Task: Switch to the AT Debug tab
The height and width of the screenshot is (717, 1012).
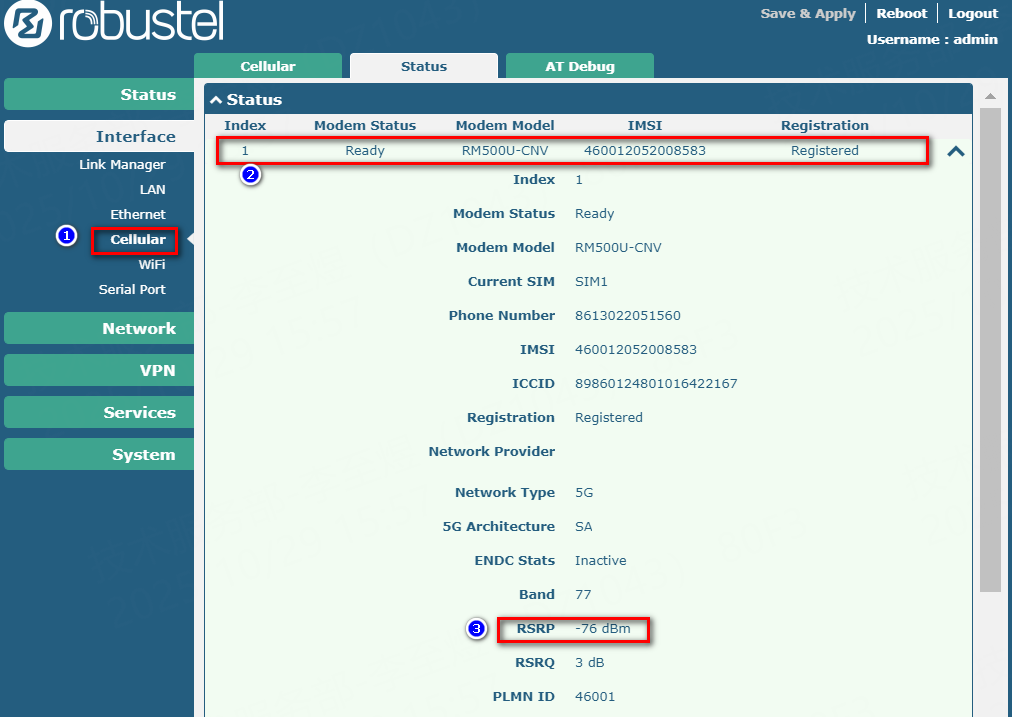Action: pyautogui.click(x=579, y=66)
